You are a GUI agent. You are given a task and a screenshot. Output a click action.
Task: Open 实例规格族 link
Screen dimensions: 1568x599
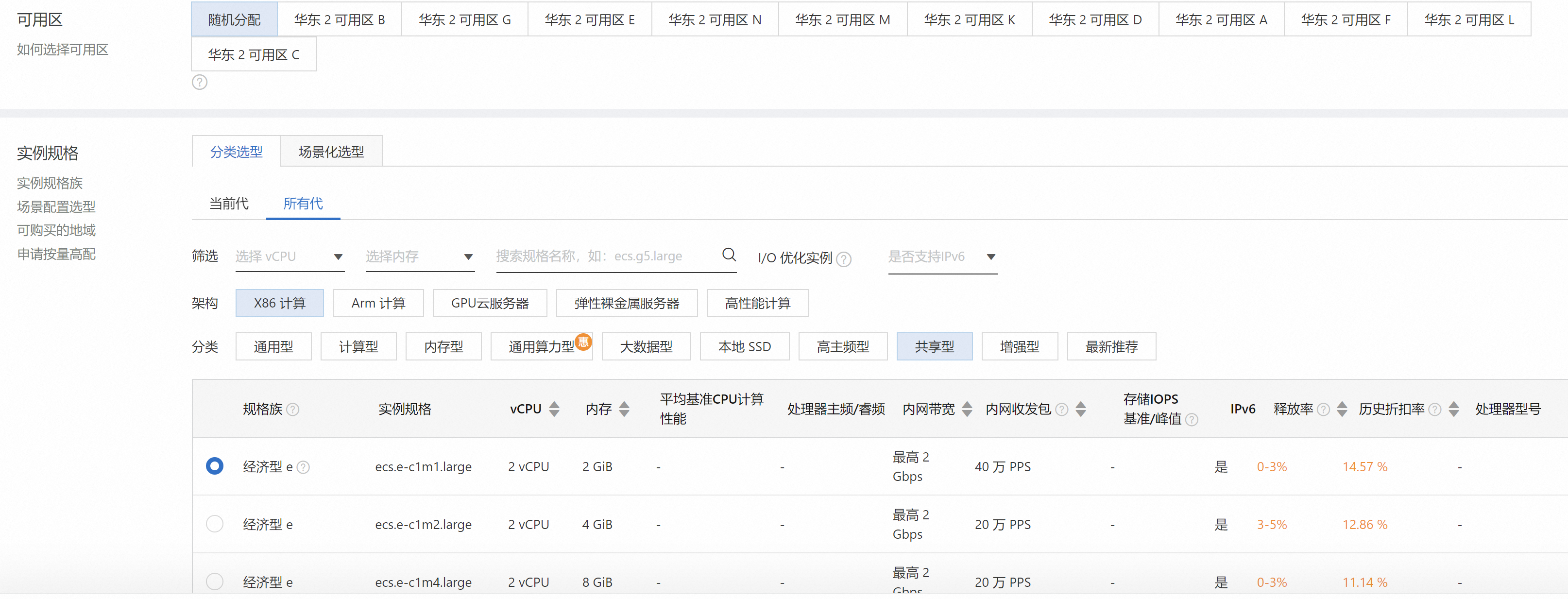tap(50, 183)
